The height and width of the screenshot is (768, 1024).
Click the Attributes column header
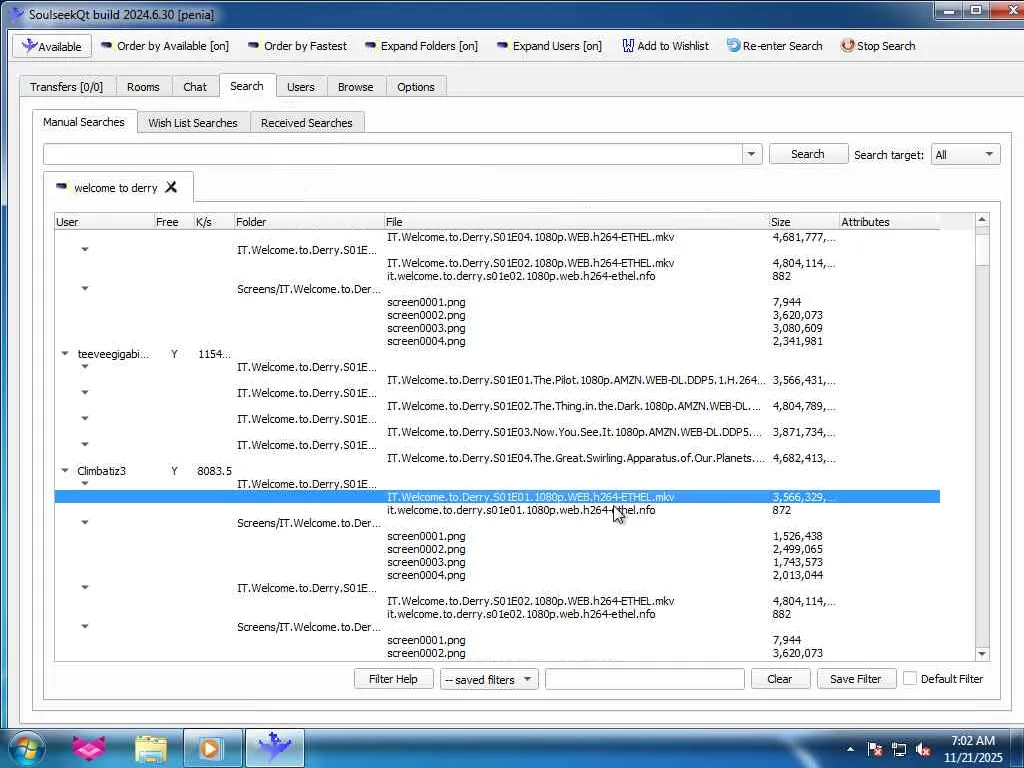click(889, 222)
